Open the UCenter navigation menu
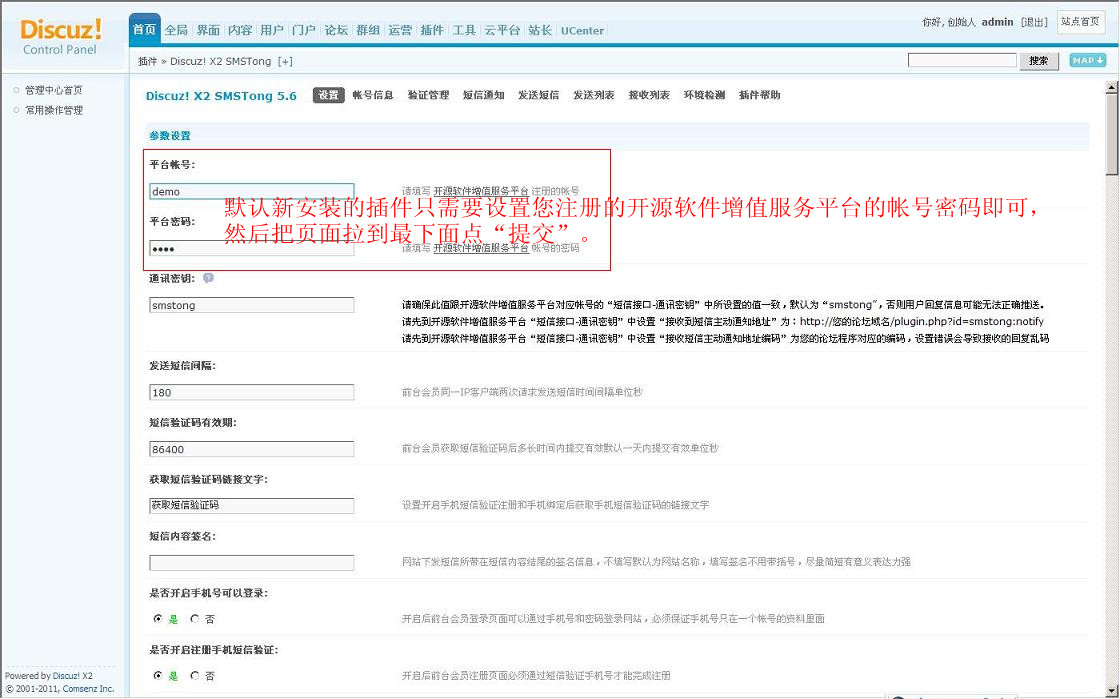 pos(582,31)
